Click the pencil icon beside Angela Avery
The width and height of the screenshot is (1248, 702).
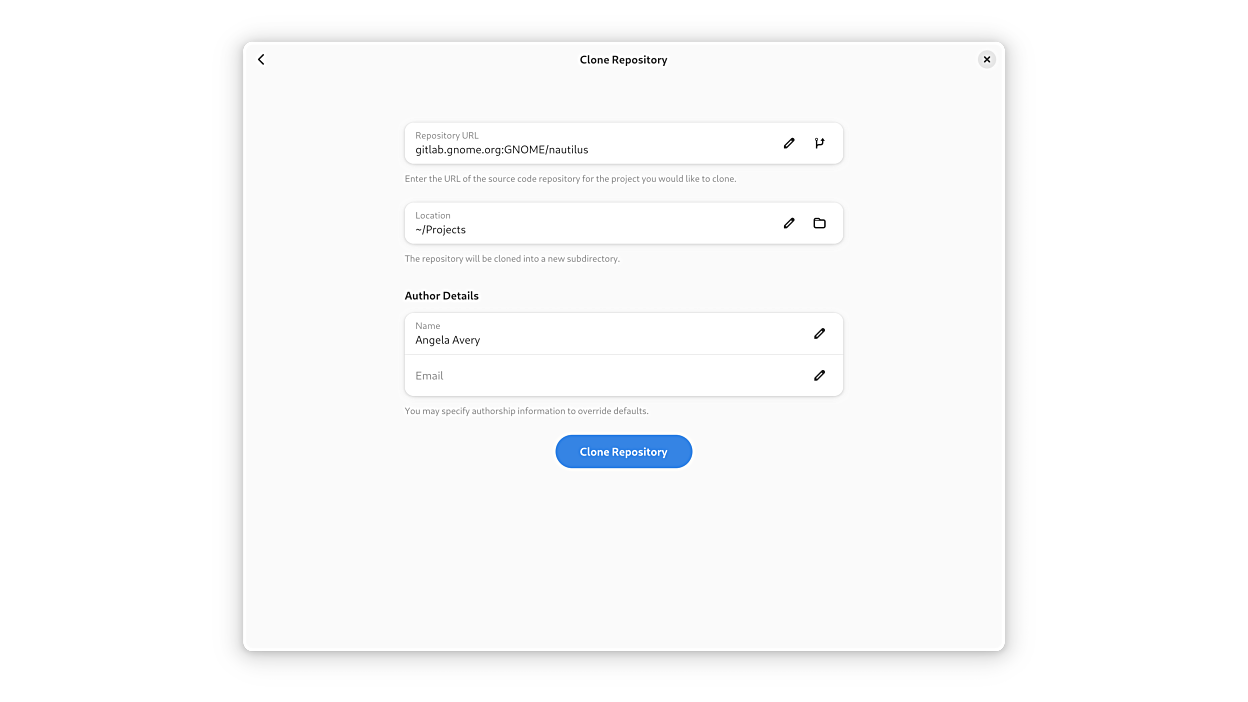click(819, 334)
